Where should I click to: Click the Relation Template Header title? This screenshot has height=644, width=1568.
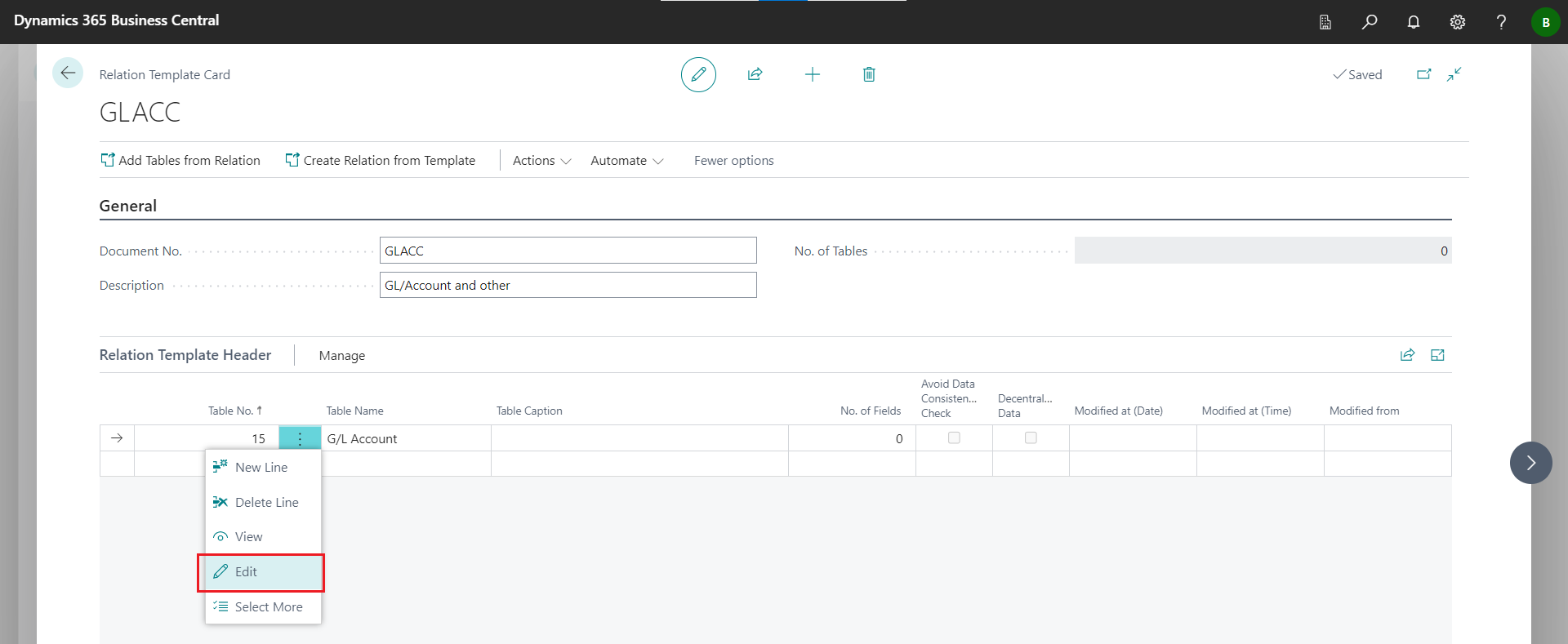[x=185, y=355]
